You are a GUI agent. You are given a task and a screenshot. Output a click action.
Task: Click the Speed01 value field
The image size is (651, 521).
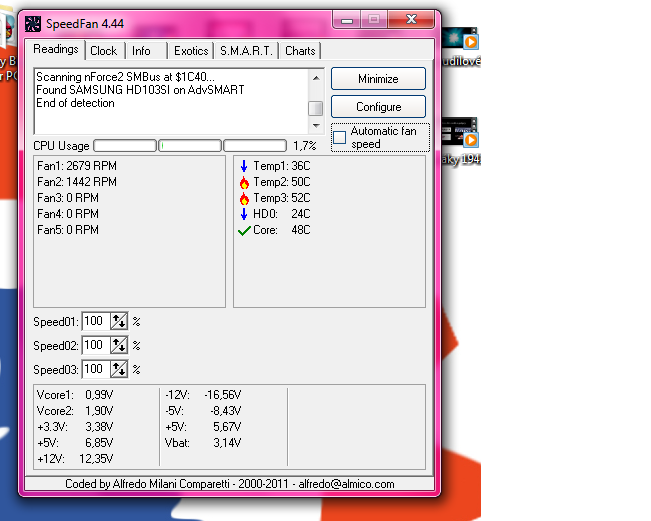click(x=96, y=321)
